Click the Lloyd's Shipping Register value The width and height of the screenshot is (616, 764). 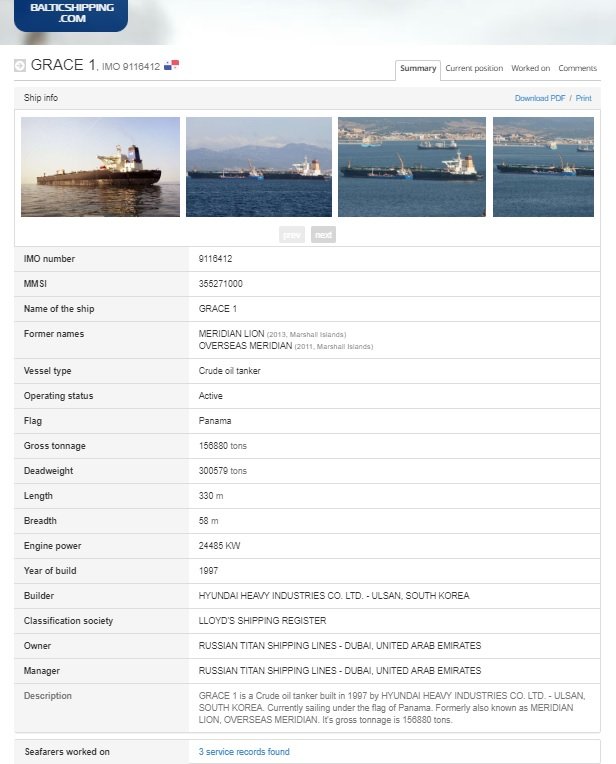262,621
